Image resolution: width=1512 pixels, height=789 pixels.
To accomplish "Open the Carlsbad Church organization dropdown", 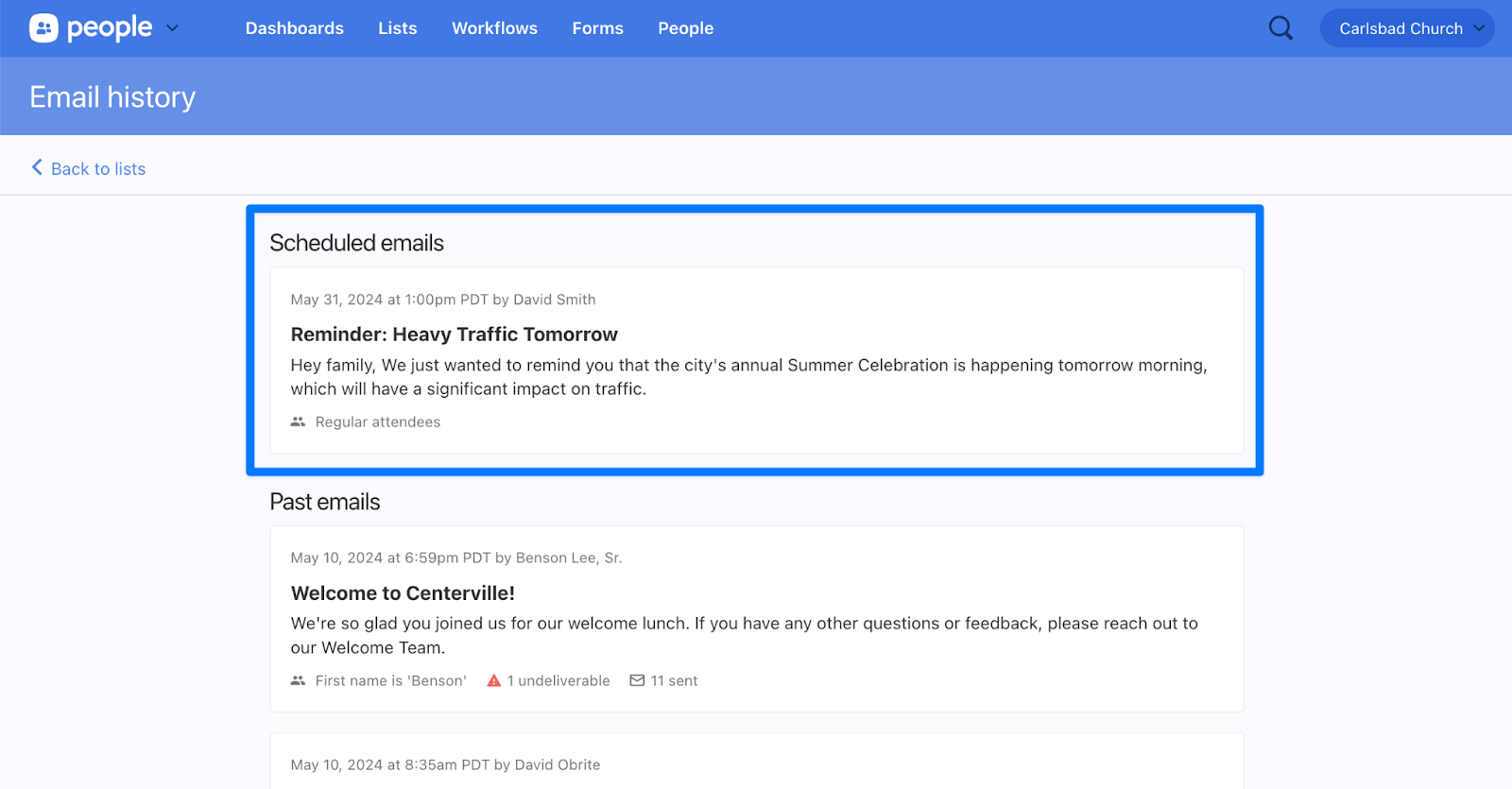I will point(1406,28).
